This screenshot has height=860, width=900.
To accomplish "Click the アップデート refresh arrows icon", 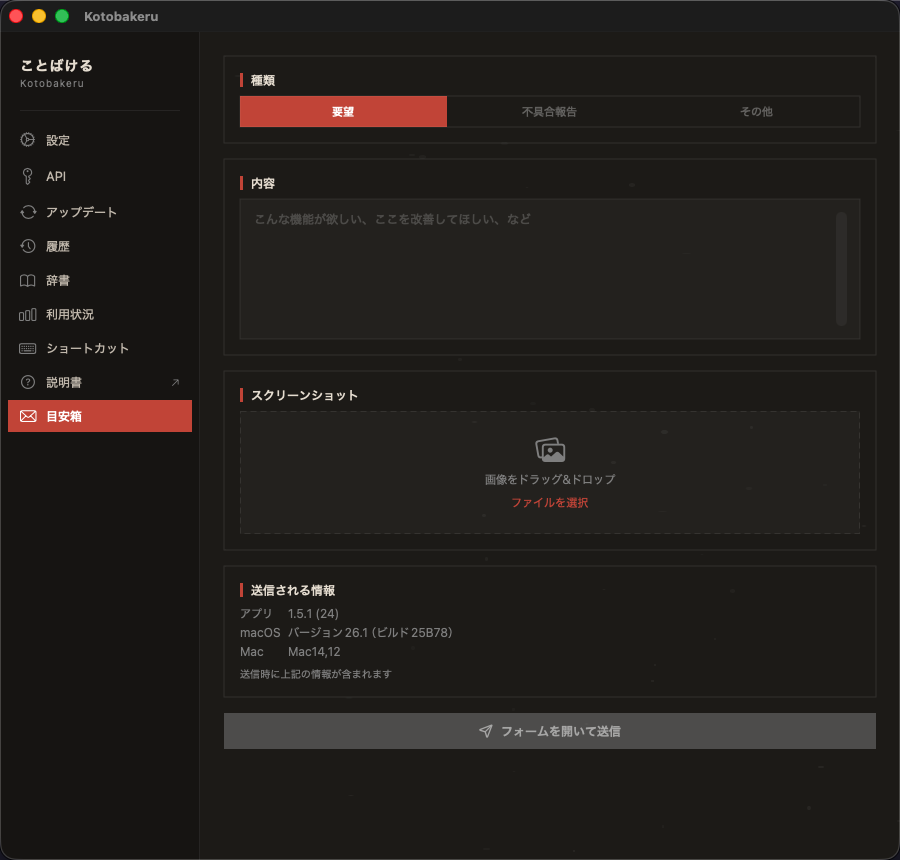I will [28, 212].
